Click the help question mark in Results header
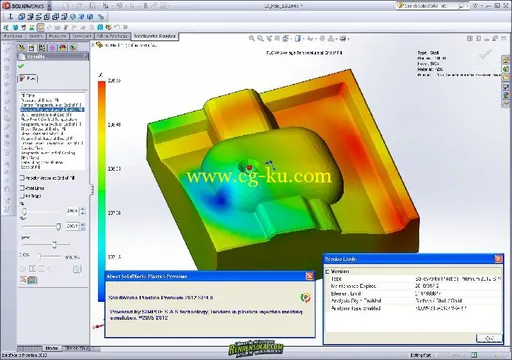This screenshot has width=512, height=360. click(85, 57)
